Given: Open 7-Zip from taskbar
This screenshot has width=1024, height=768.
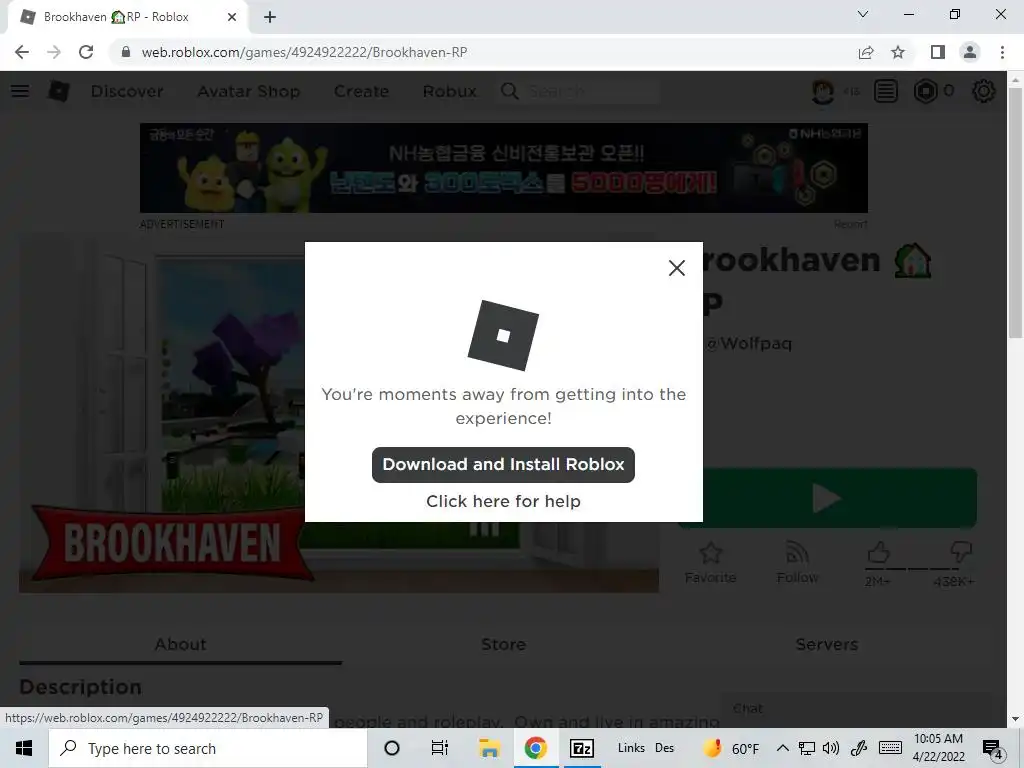Looking at the screenshot, I should pos(581,748).
